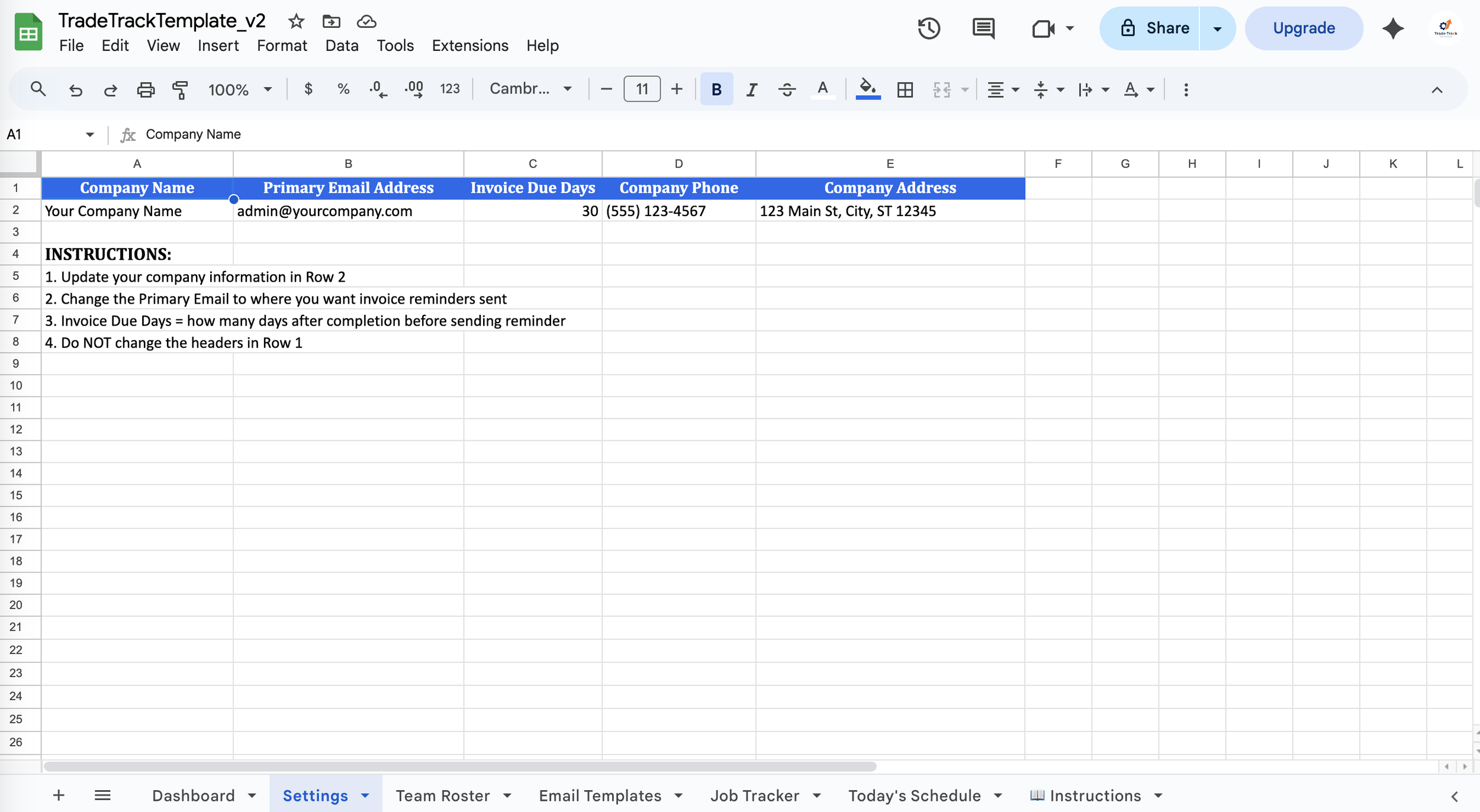Click the format as currency icon

tap(308, 89)
